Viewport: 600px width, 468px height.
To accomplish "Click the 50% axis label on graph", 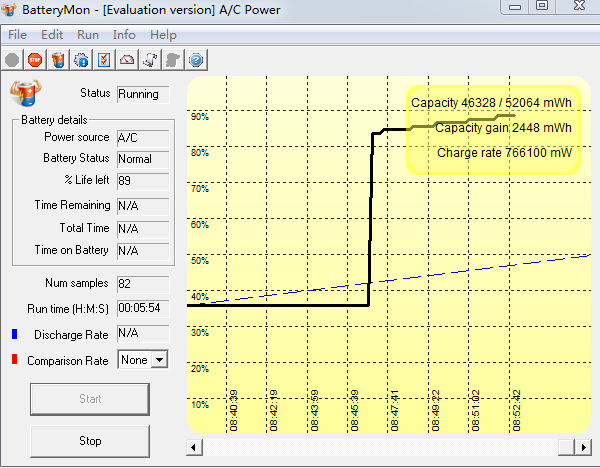I will [x=200, y=261].
